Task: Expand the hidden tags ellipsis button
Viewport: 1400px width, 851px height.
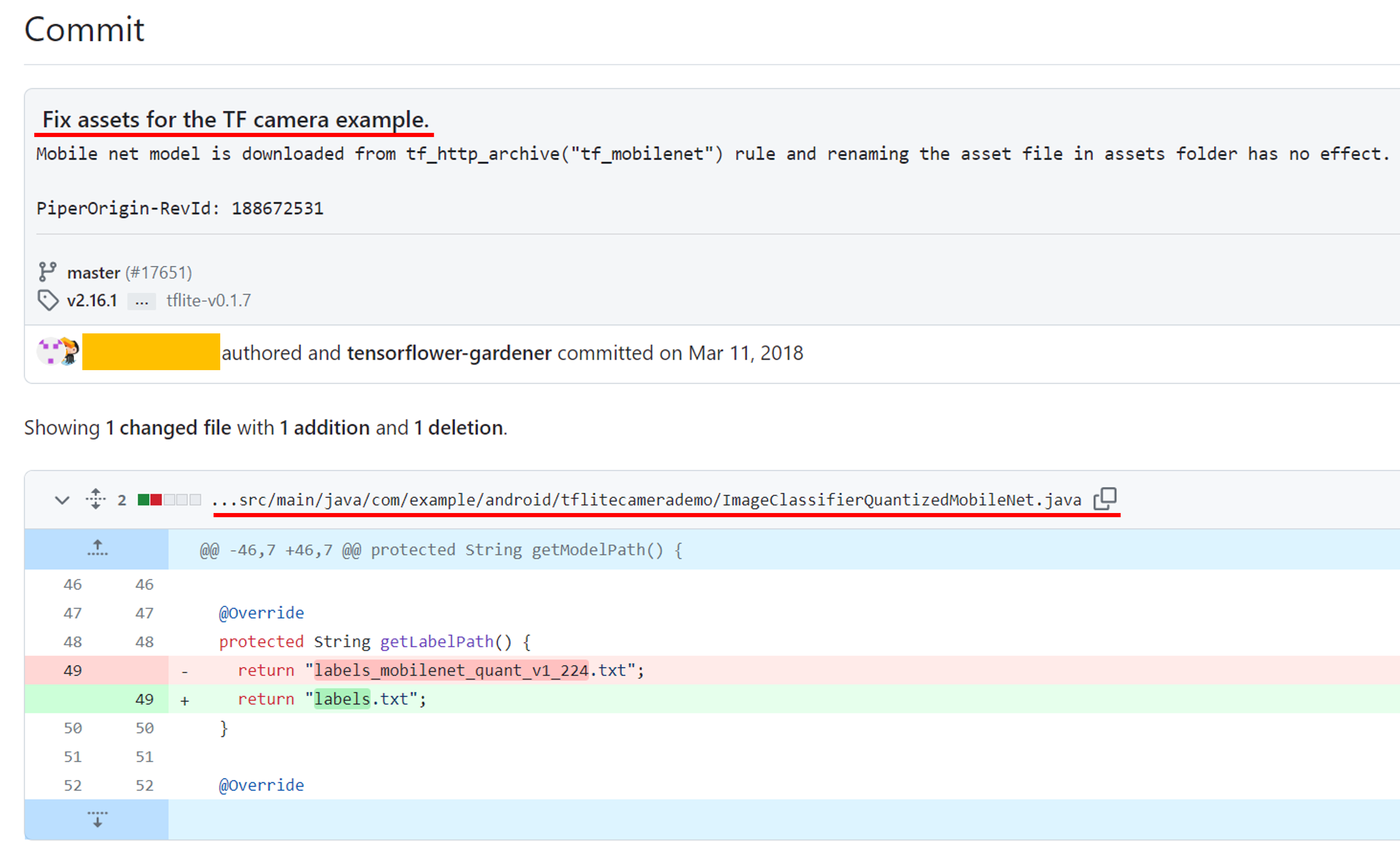Action: tap(142, 300)
